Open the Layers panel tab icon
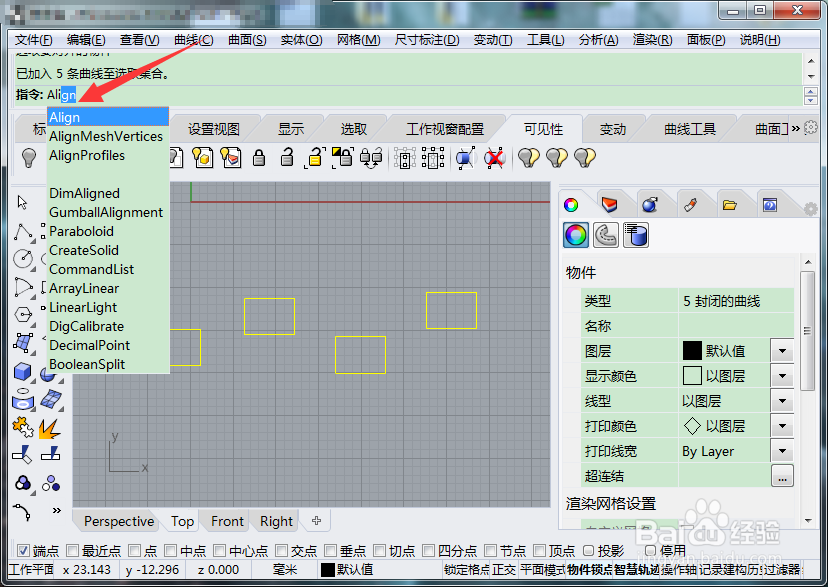This screenshot has width=828, height=587. point(609,205)
